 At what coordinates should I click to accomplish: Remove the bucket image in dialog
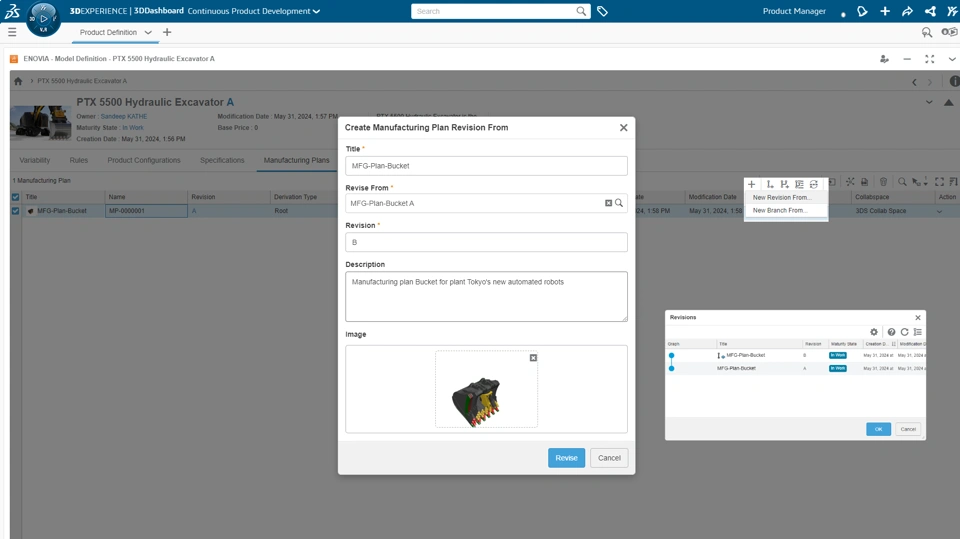pos(533,358)
